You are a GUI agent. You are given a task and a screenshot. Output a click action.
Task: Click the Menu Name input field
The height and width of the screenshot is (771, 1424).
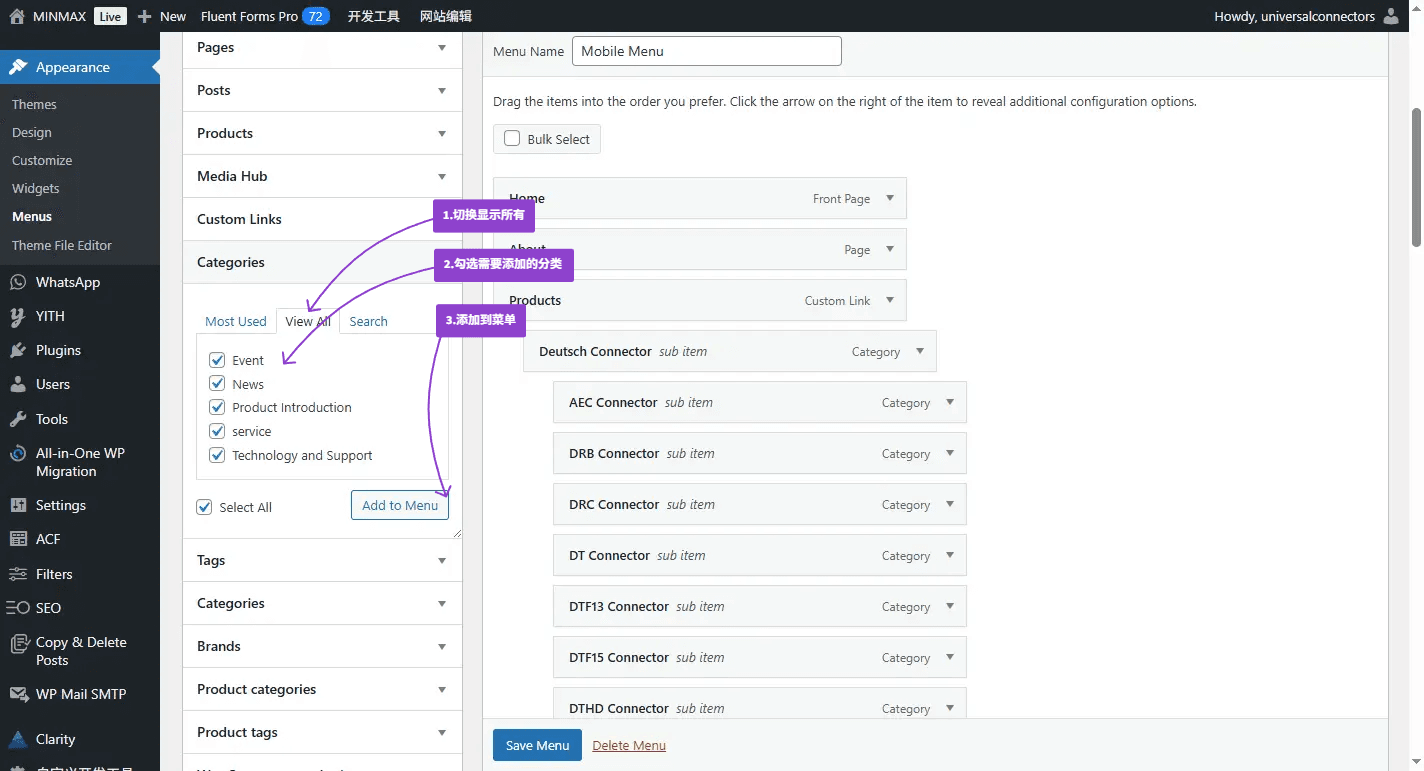[x=706, y=51]
